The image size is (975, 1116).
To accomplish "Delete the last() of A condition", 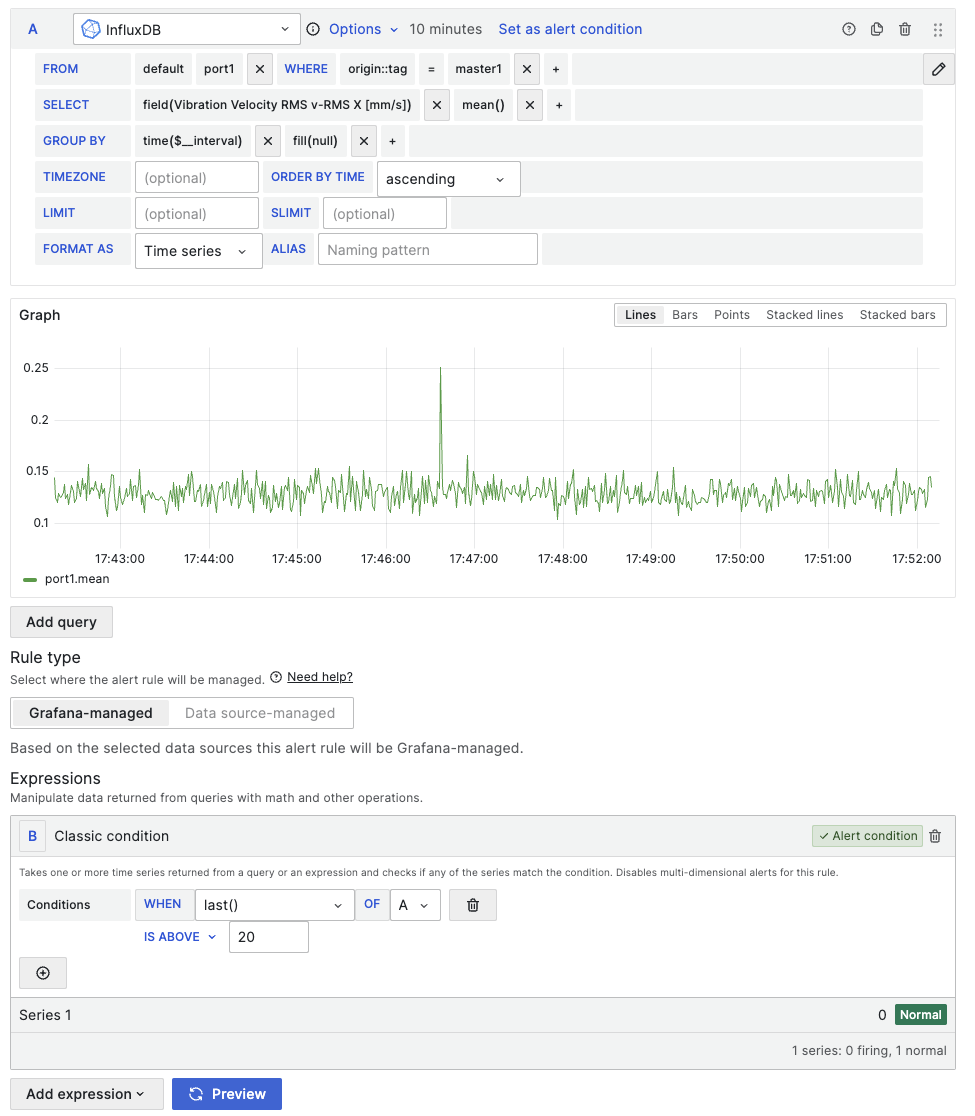I will [x=473, y=905].
